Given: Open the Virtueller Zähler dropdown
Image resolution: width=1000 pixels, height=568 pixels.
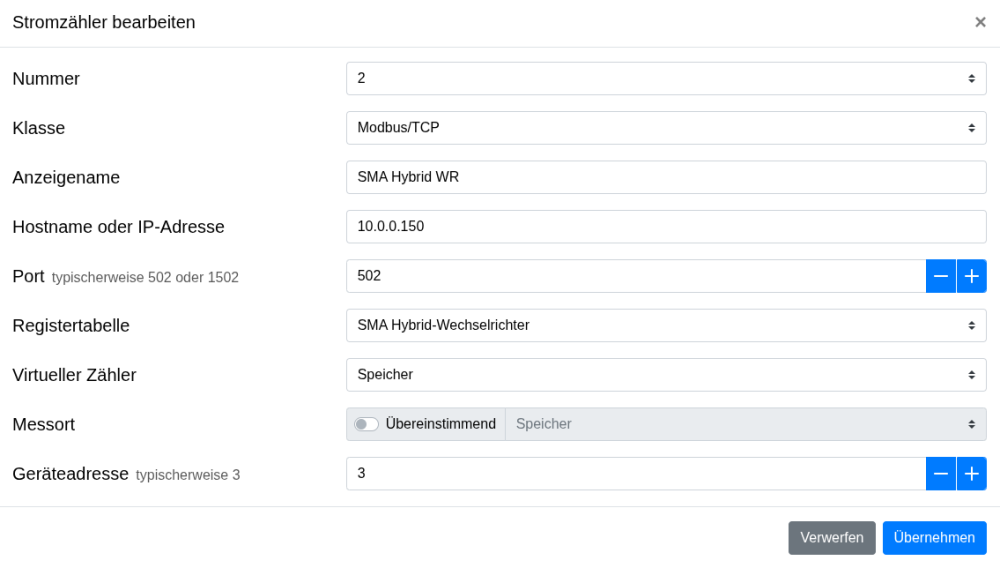Looking at the screenshot, I should click(x=666, y=375).
